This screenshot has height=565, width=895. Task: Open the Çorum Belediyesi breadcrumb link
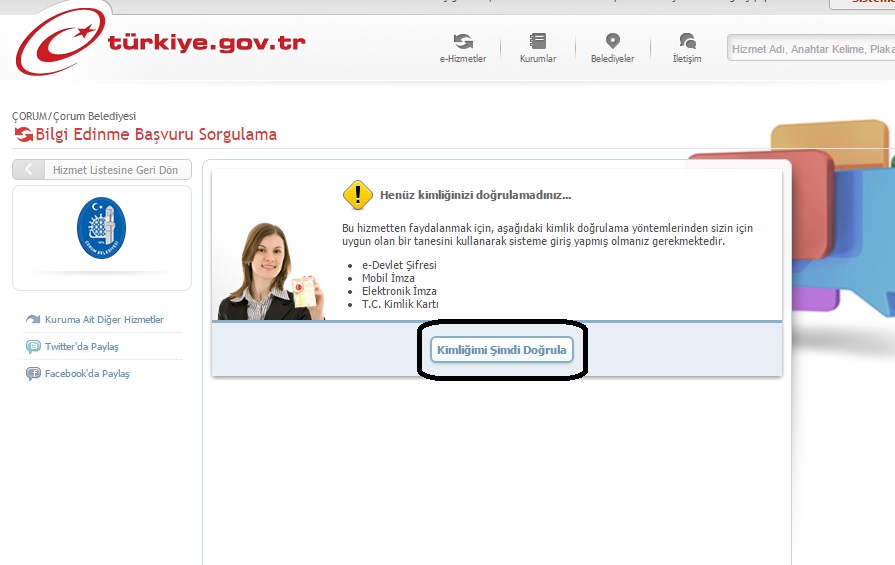tap(94, 116)
